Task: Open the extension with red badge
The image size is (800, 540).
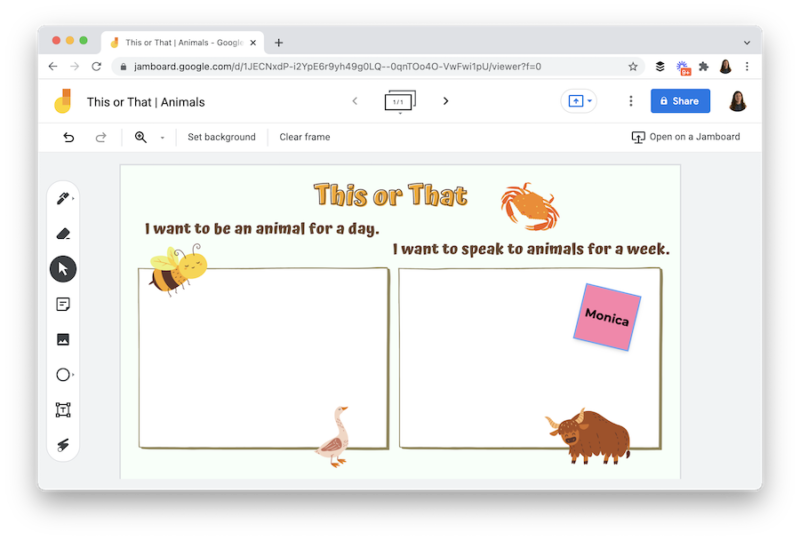Action: click(683, 67)
